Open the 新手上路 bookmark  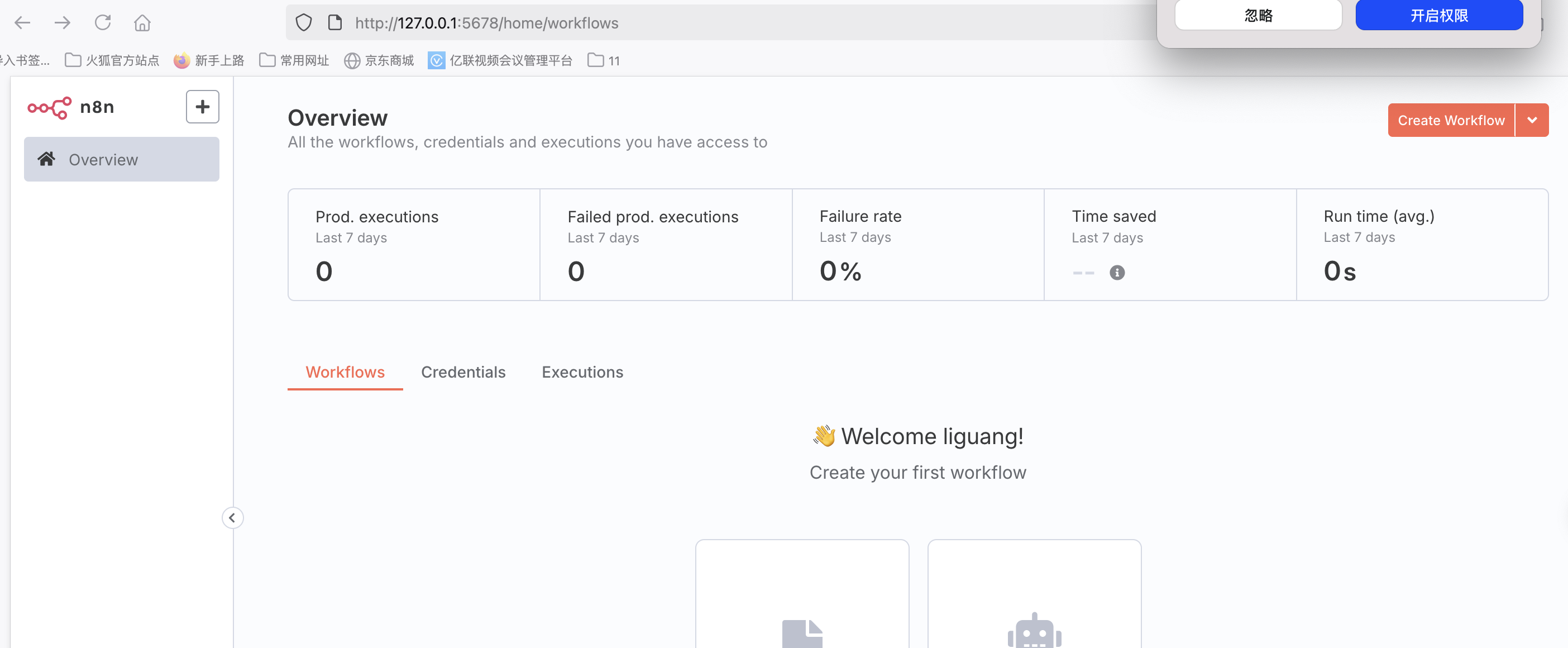tap(209, 60)
